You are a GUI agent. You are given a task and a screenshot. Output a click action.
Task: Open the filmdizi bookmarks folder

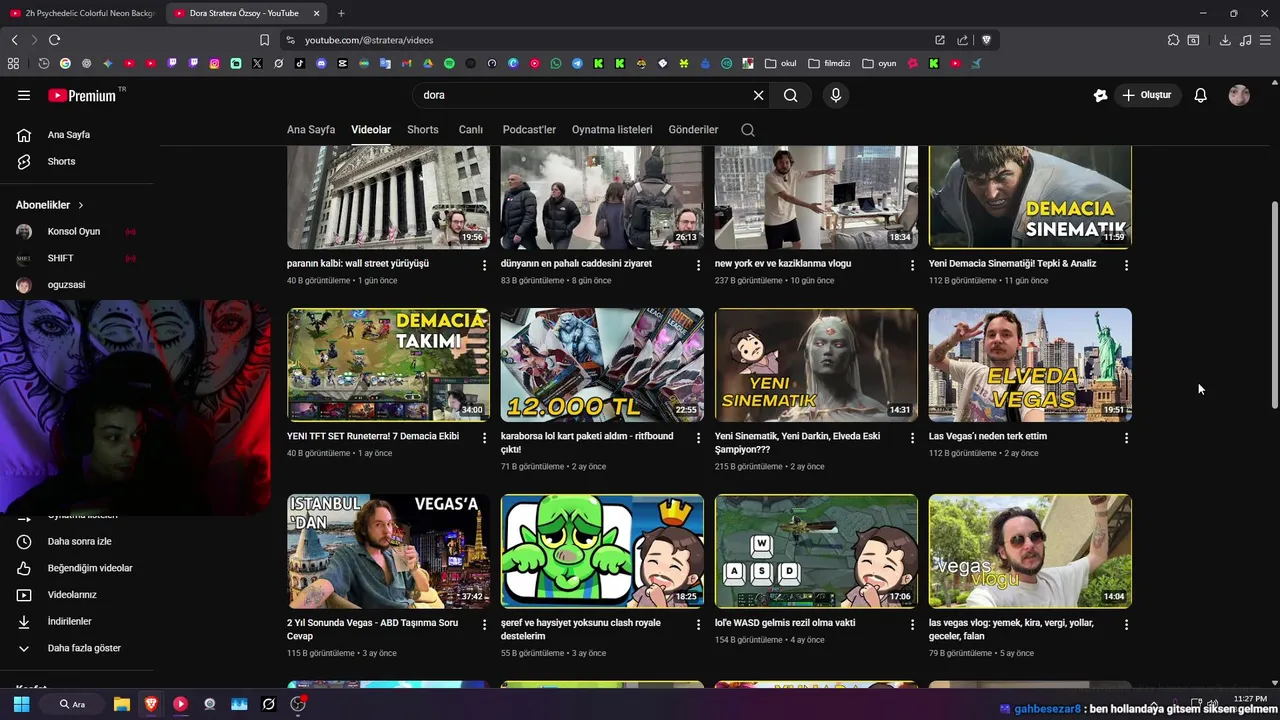point(829,63)
